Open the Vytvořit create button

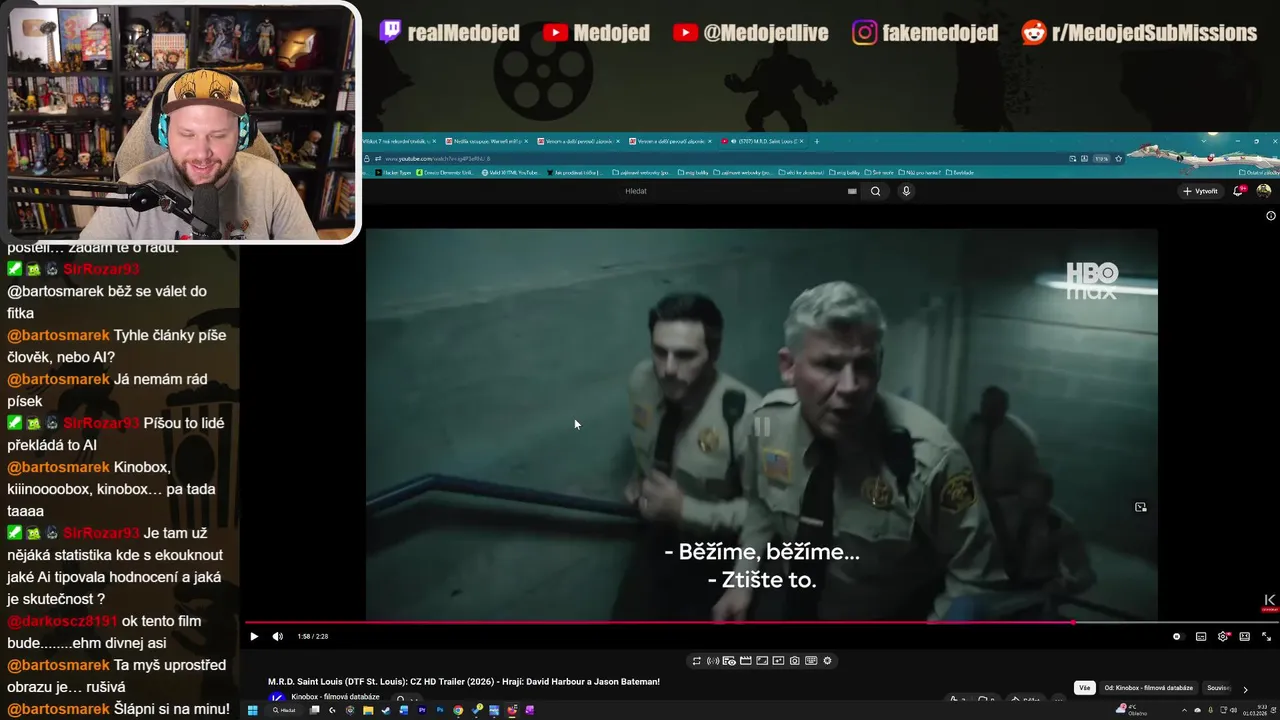[x=1201, y=191]
